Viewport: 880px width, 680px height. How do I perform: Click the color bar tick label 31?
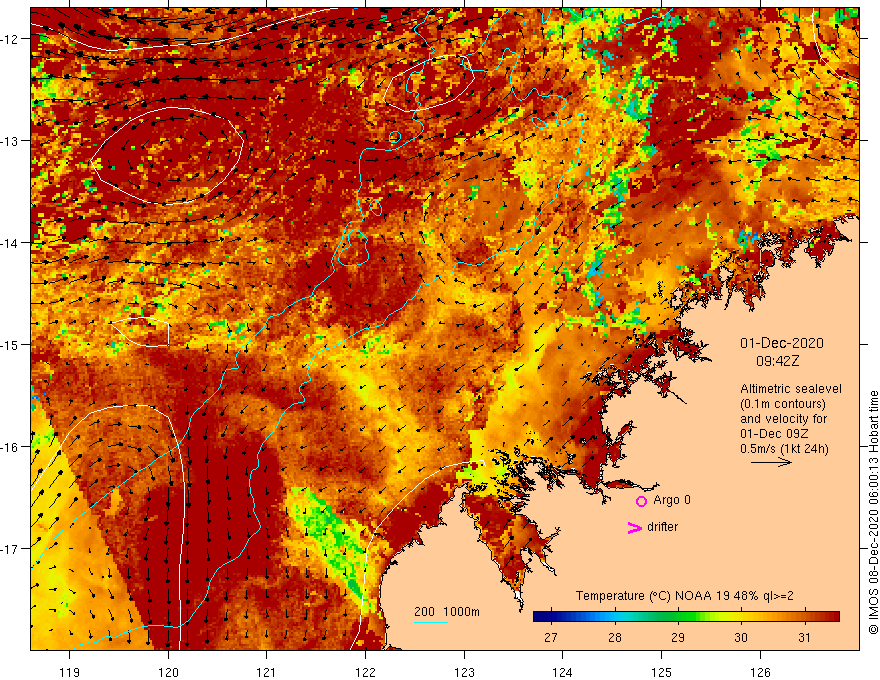click(804, 637)
